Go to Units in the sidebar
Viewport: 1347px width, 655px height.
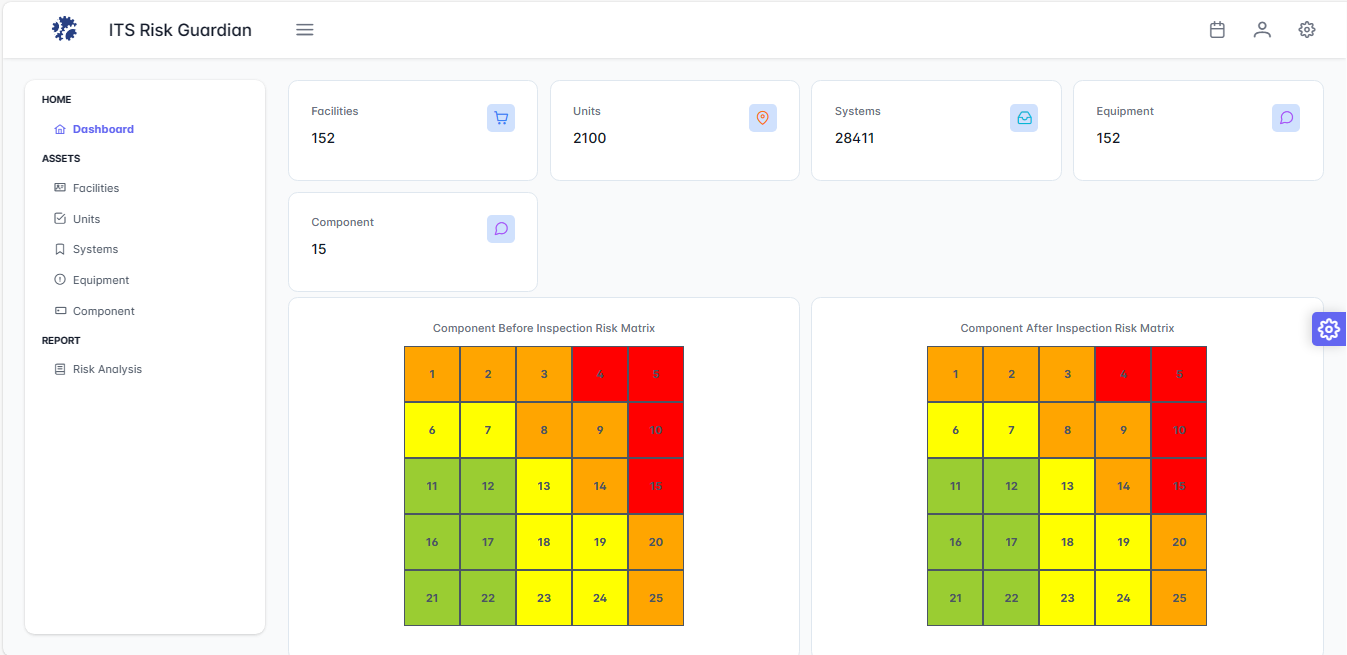tap(86, 219)
